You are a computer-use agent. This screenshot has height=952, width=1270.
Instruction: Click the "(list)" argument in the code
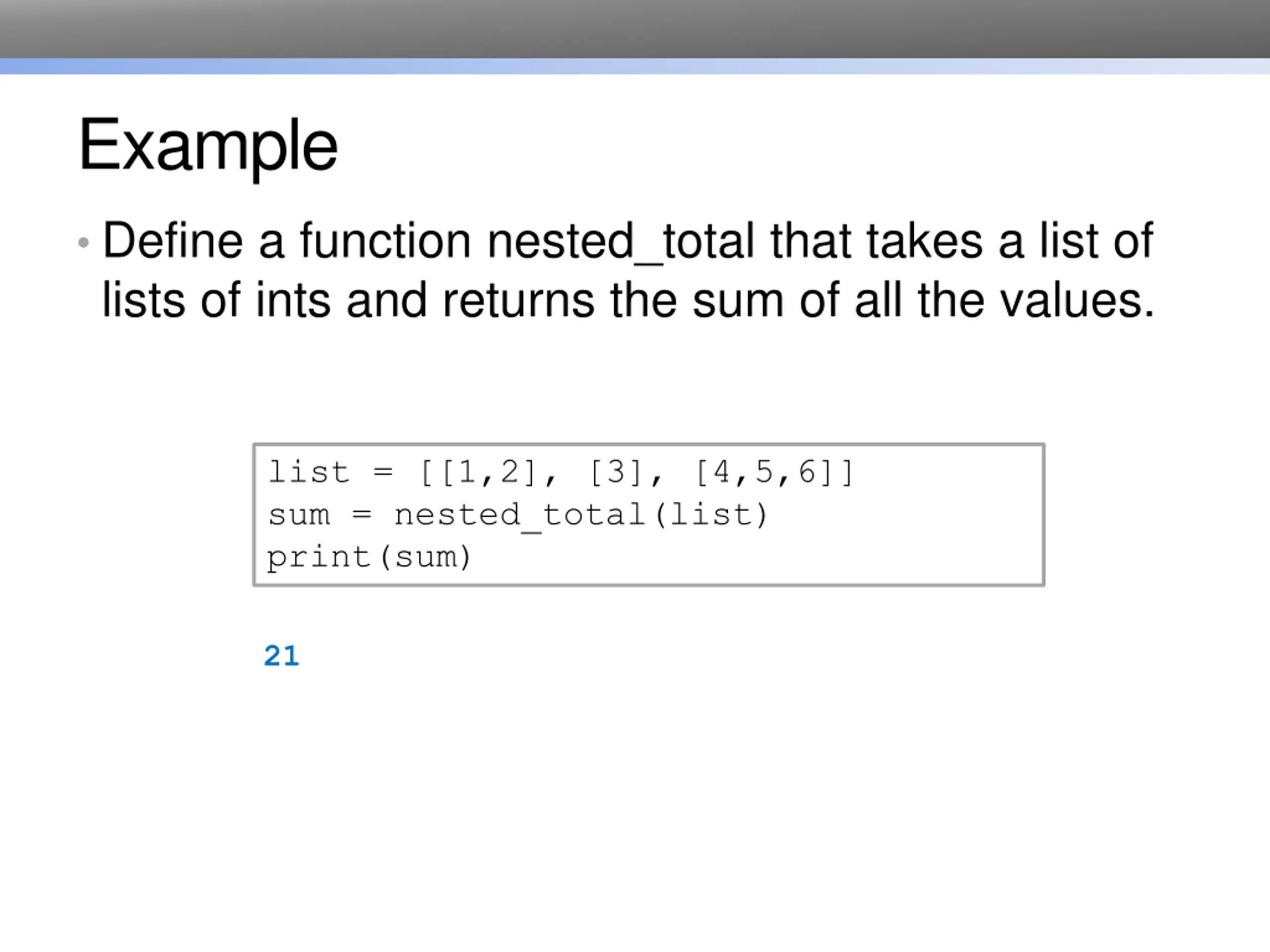click(711, 515)
